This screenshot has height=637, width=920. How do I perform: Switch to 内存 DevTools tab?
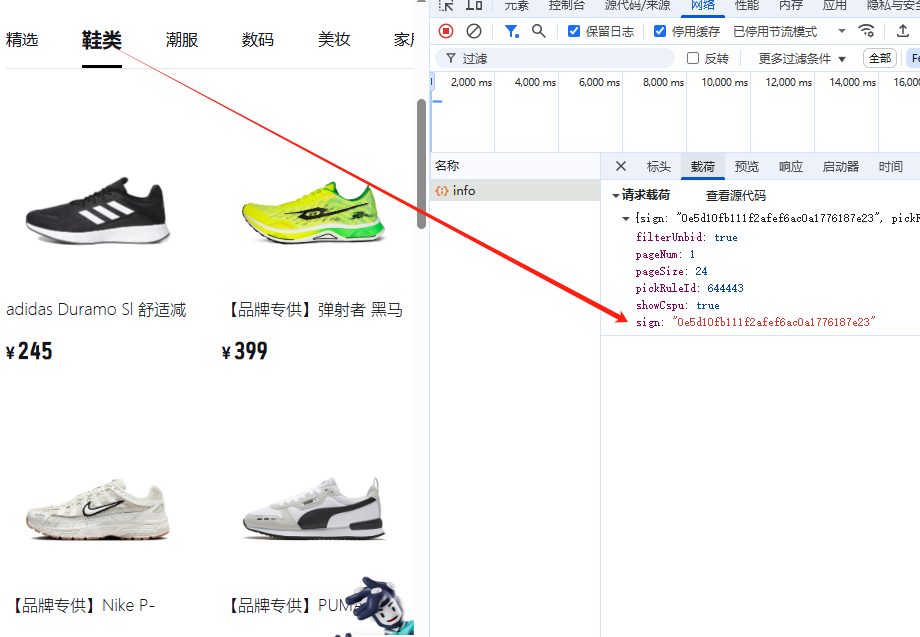(x=791, y=5)
